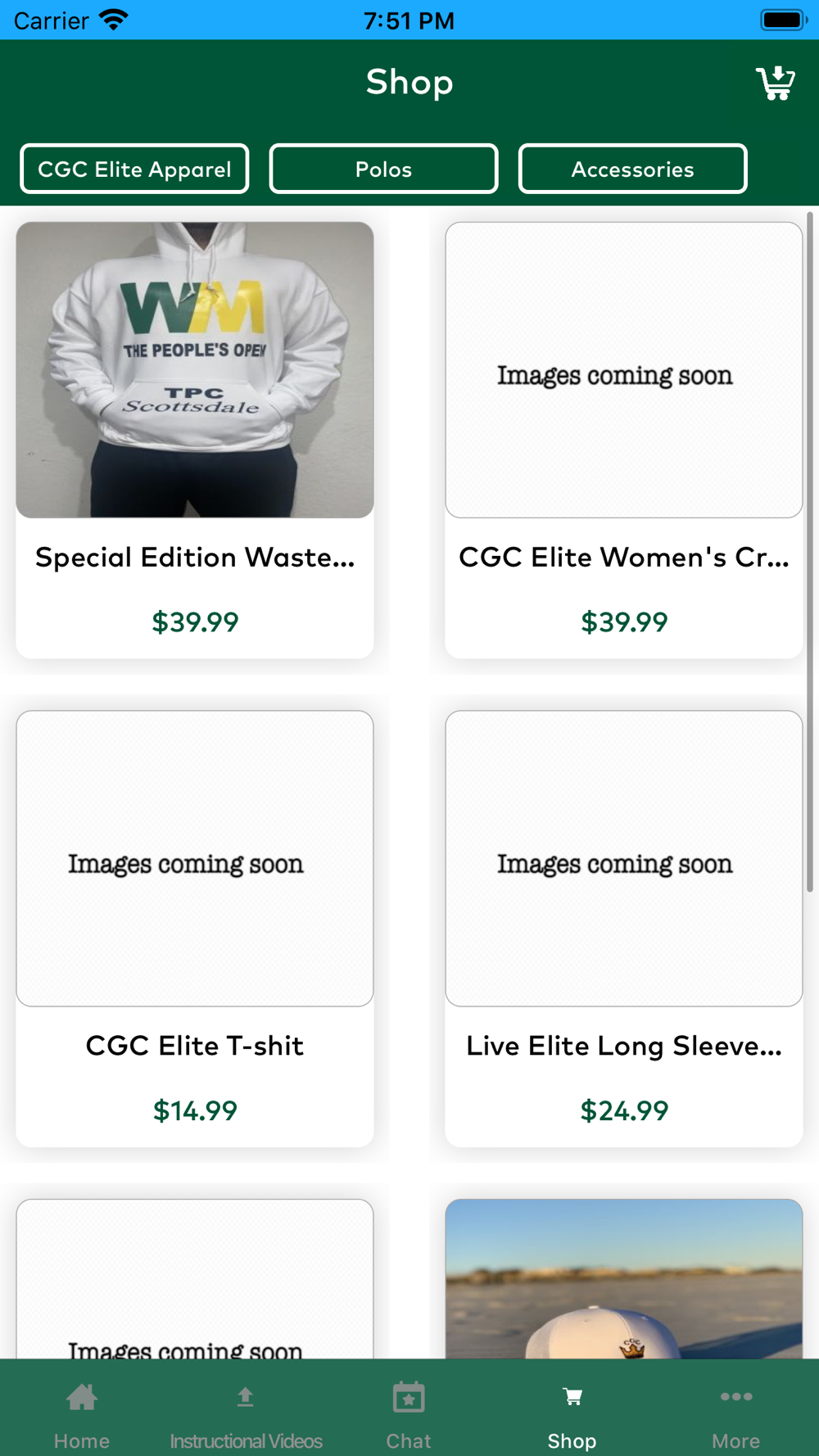Tap the Wi-Fi status icon

click(114, 20)
